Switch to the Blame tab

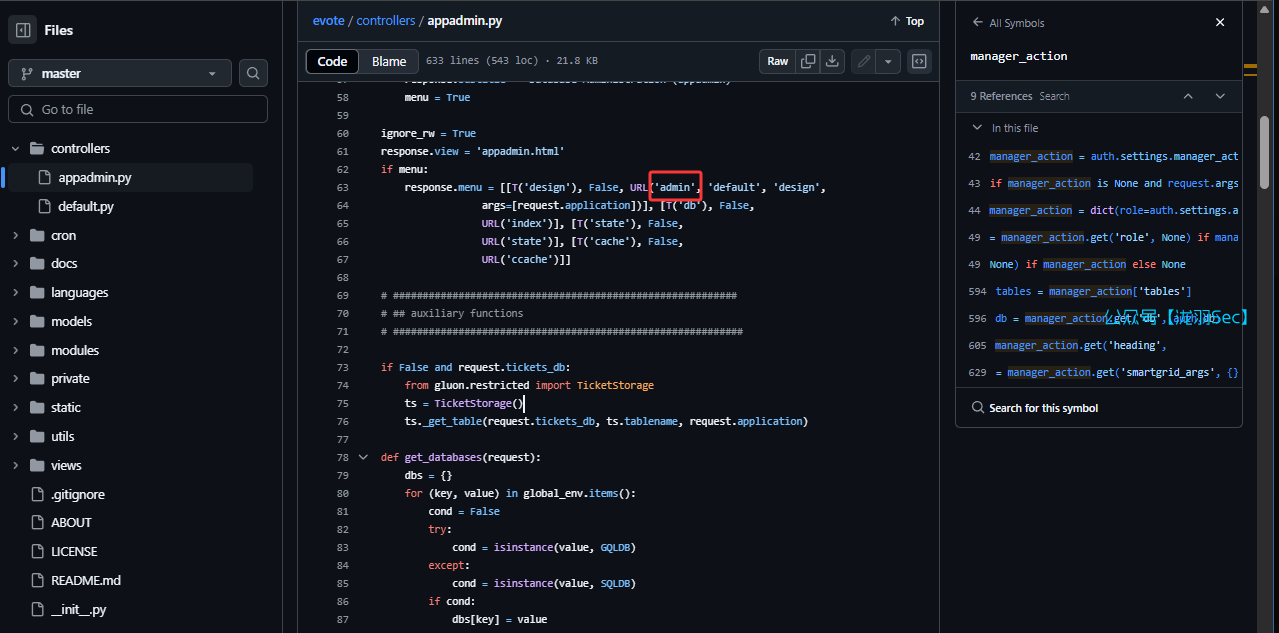(389, 61)
